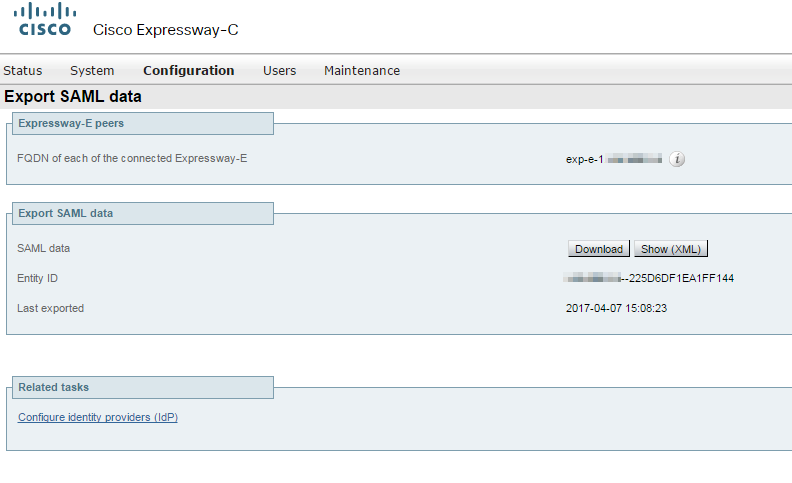Image resolution: width=792 pixels, height=483 pixels.
Task: Click the Export SAML data page title
Action: (73, 96)
